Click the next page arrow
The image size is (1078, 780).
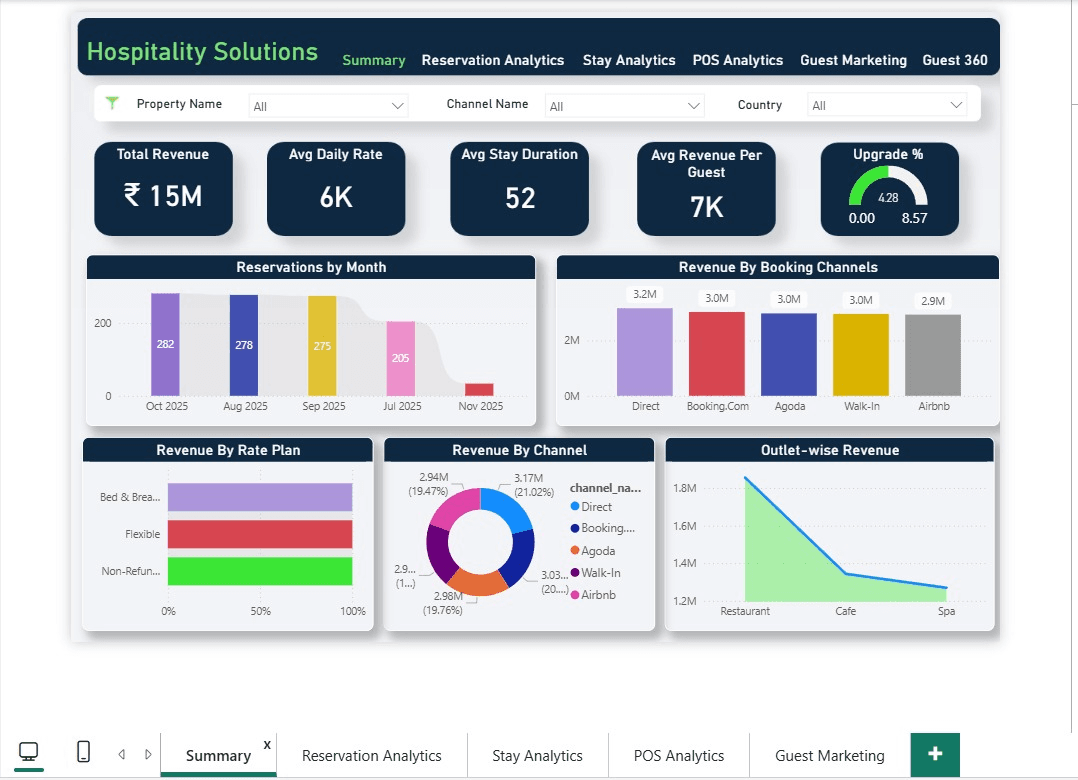pos(148,753)
